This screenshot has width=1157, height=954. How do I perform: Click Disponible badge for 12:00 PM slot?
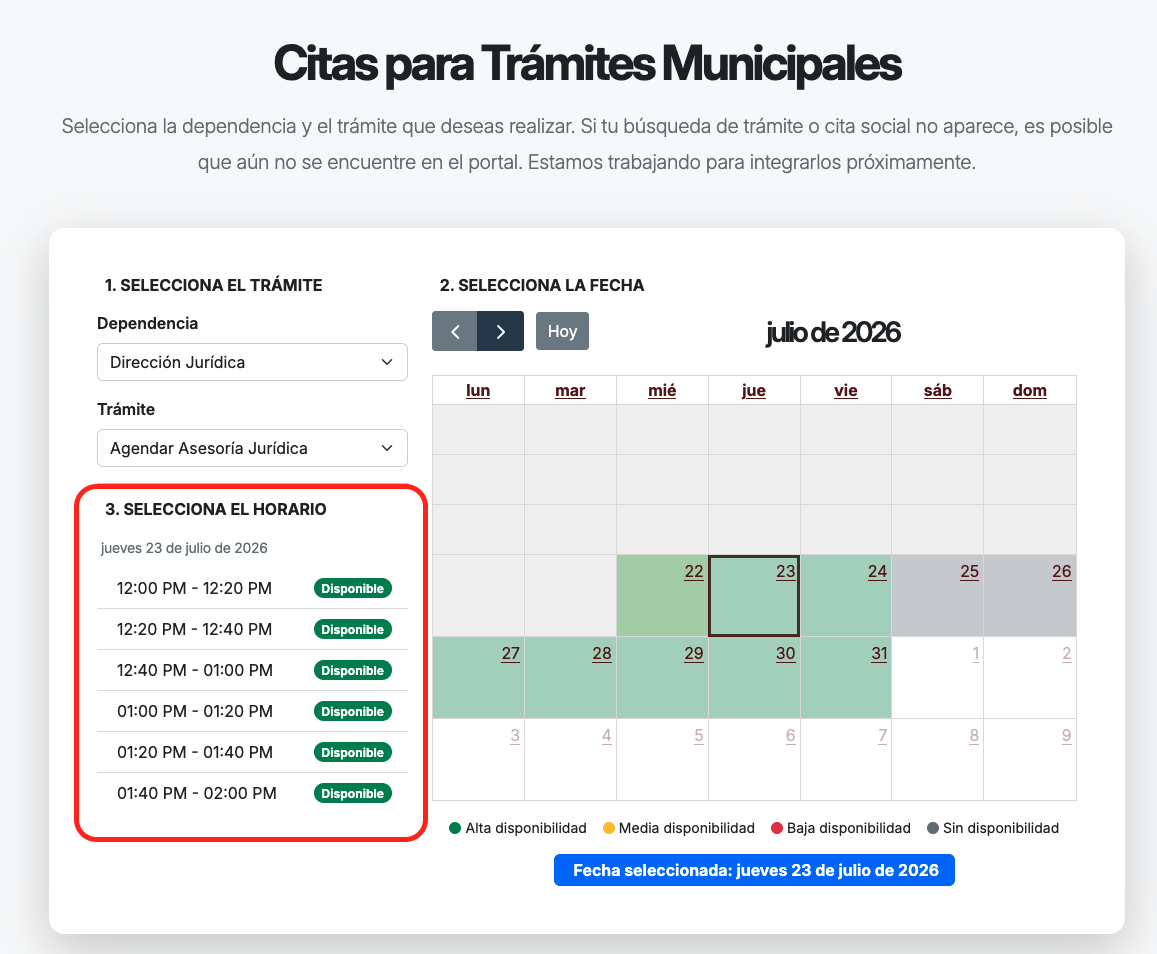[353, 589]
